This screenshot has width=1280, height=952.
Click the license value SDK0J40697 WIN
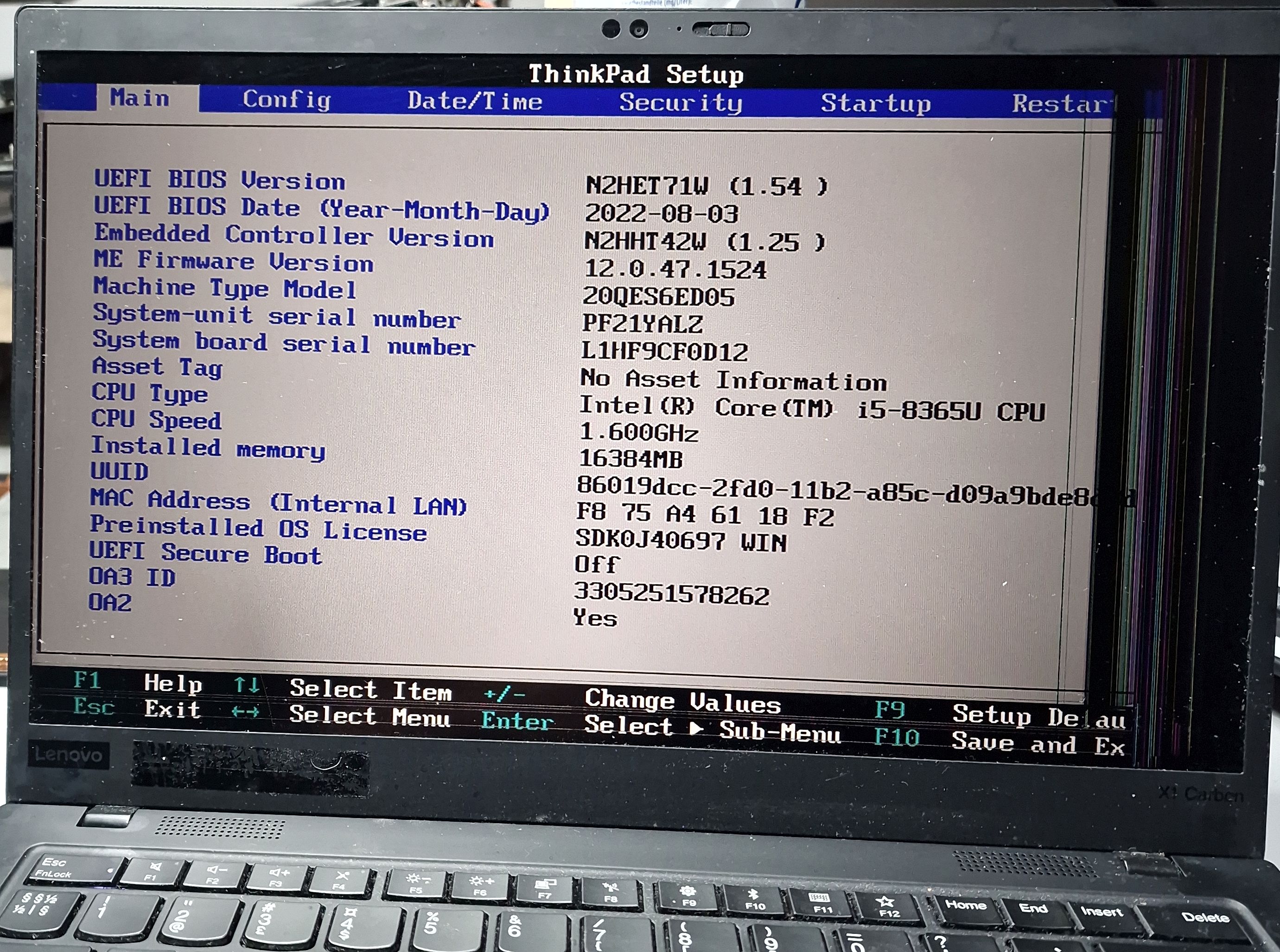(x=681, y=542)
